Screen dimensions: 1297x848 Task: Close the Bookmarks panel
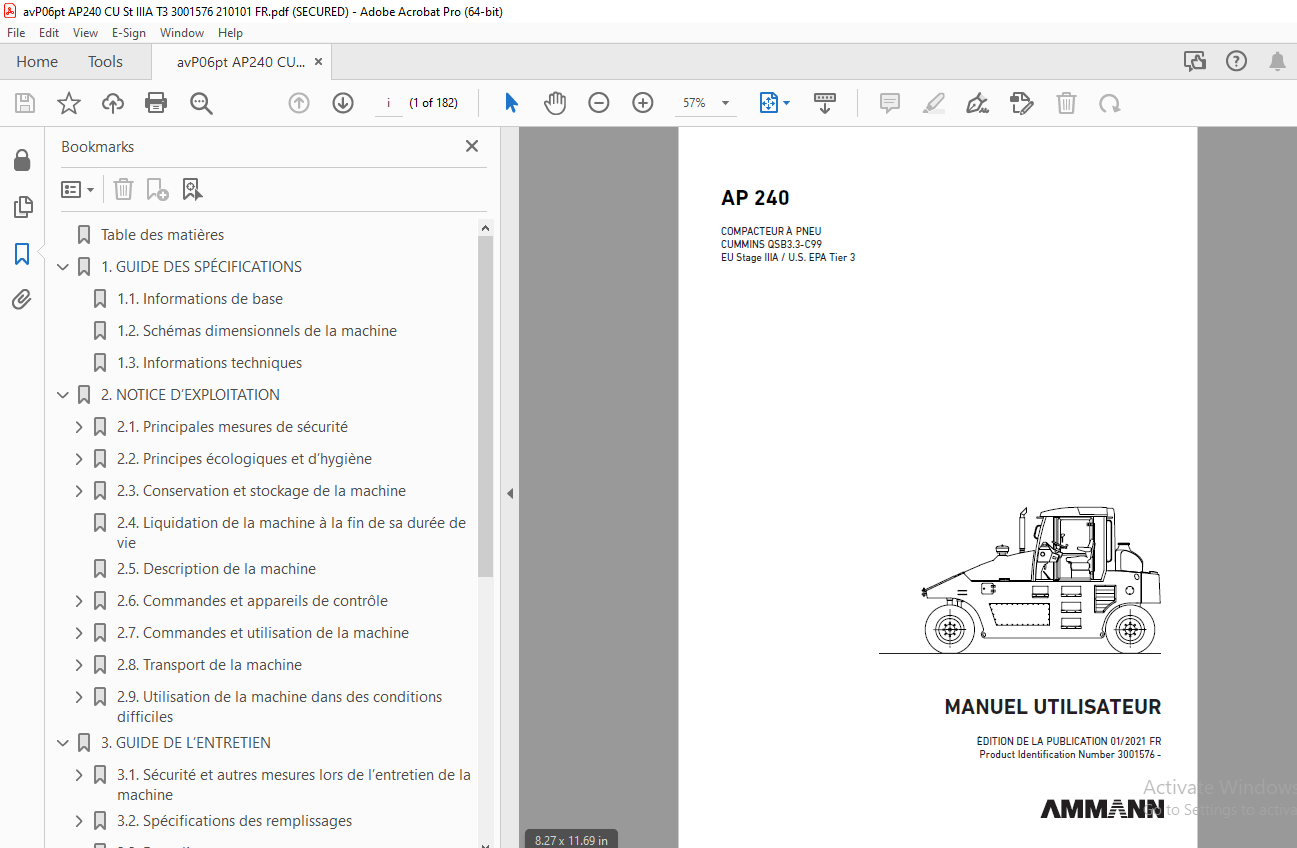(472, 146)
